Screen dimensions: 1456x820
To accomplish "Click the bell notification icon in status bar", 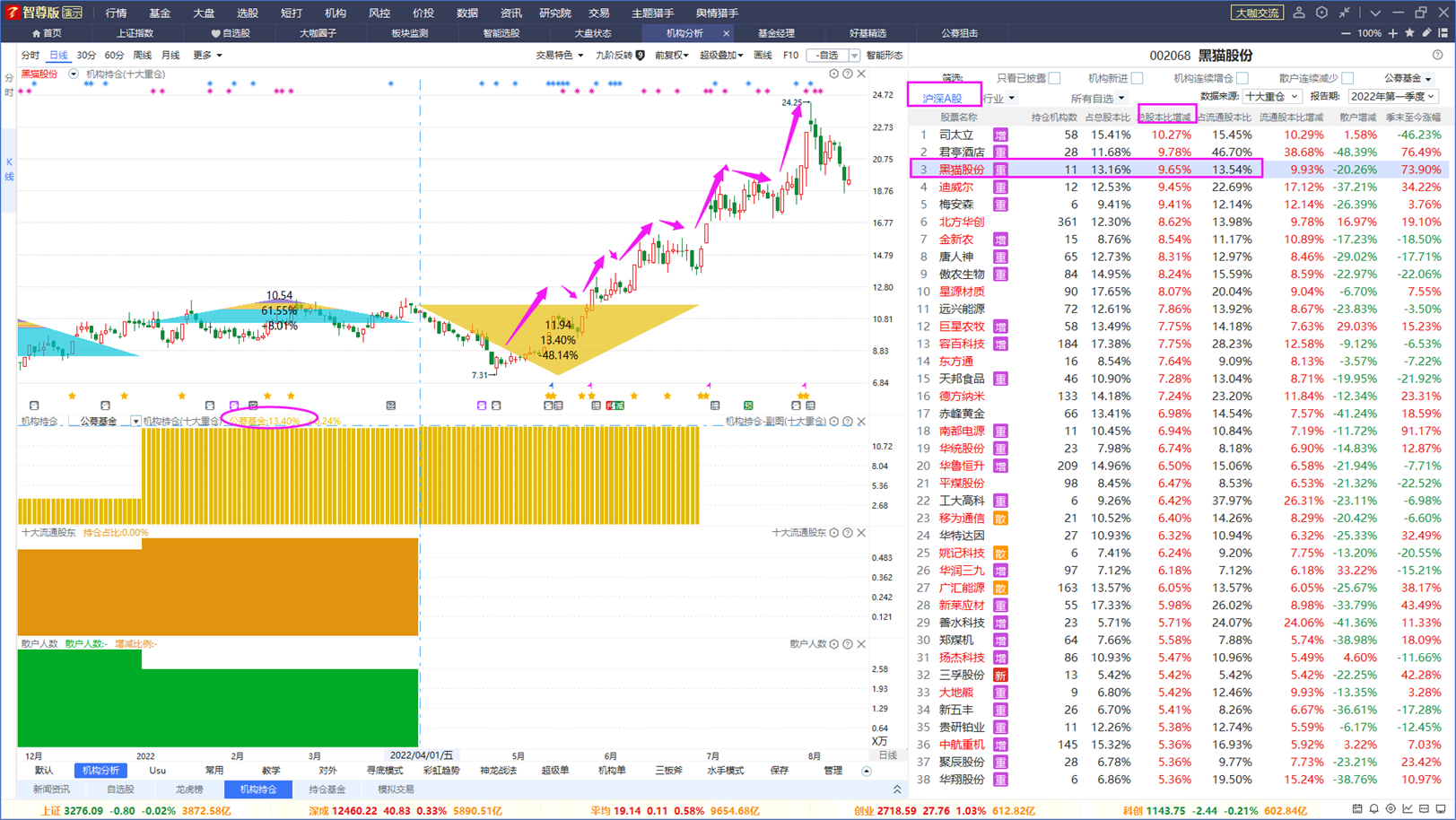I will click(1374, 810).
